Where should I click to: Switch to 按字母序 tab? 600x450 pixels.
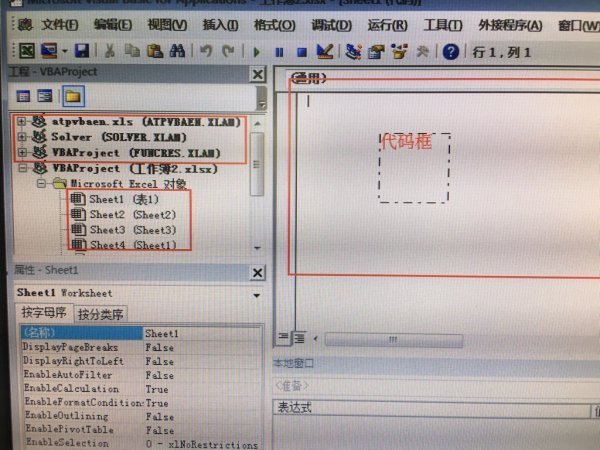(44, 313)
